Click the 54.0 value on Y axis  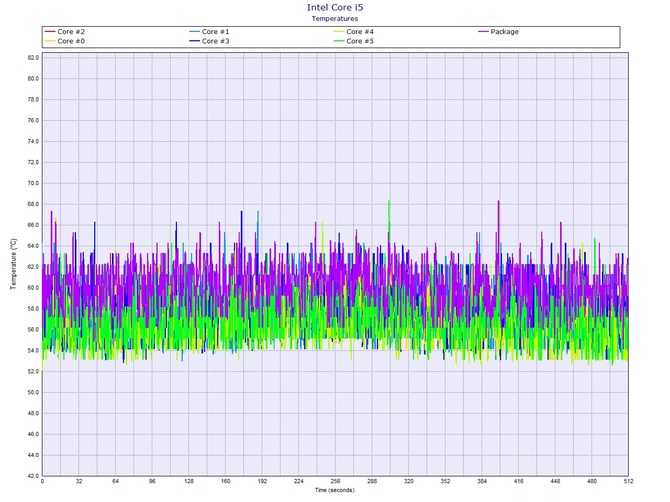pos(33,351)
